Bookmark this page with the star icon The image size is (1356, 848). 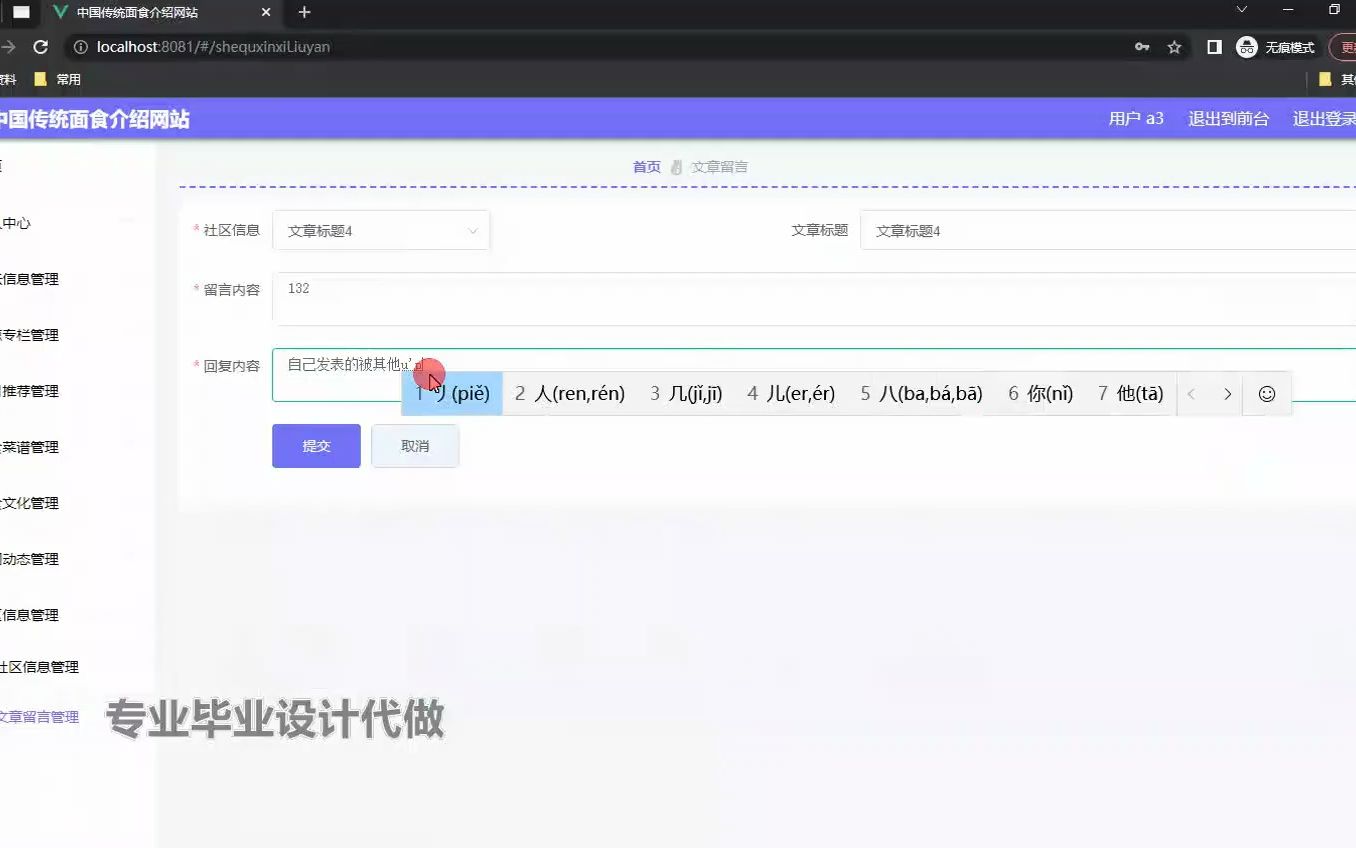tap(1175, 47)
